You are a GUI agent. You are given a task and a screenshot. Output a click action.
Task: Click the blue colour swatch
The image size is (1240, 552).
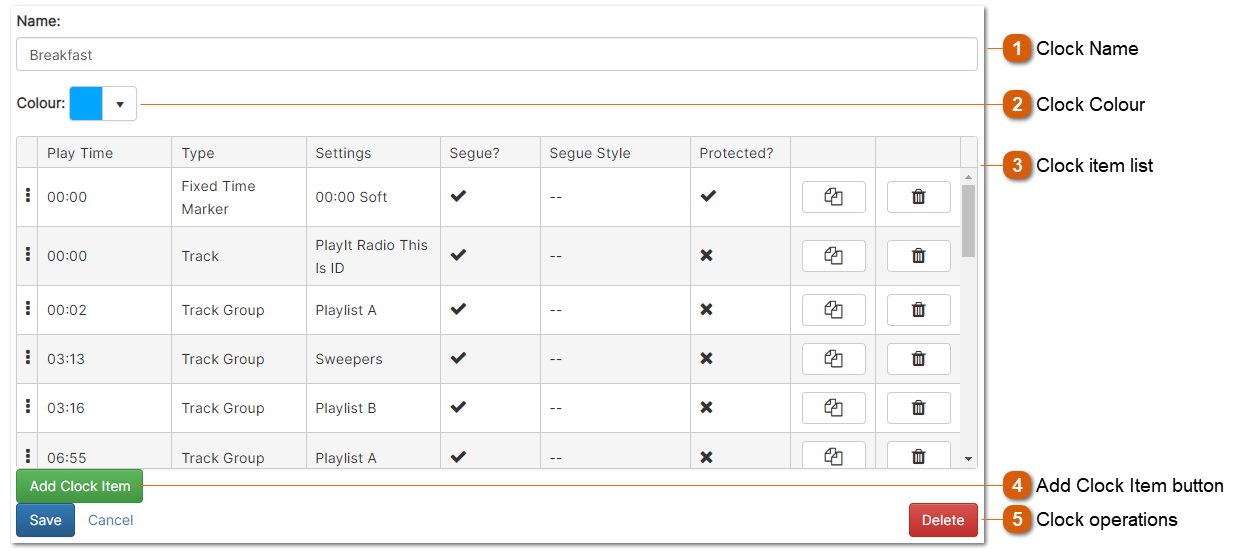pos(86,104)
